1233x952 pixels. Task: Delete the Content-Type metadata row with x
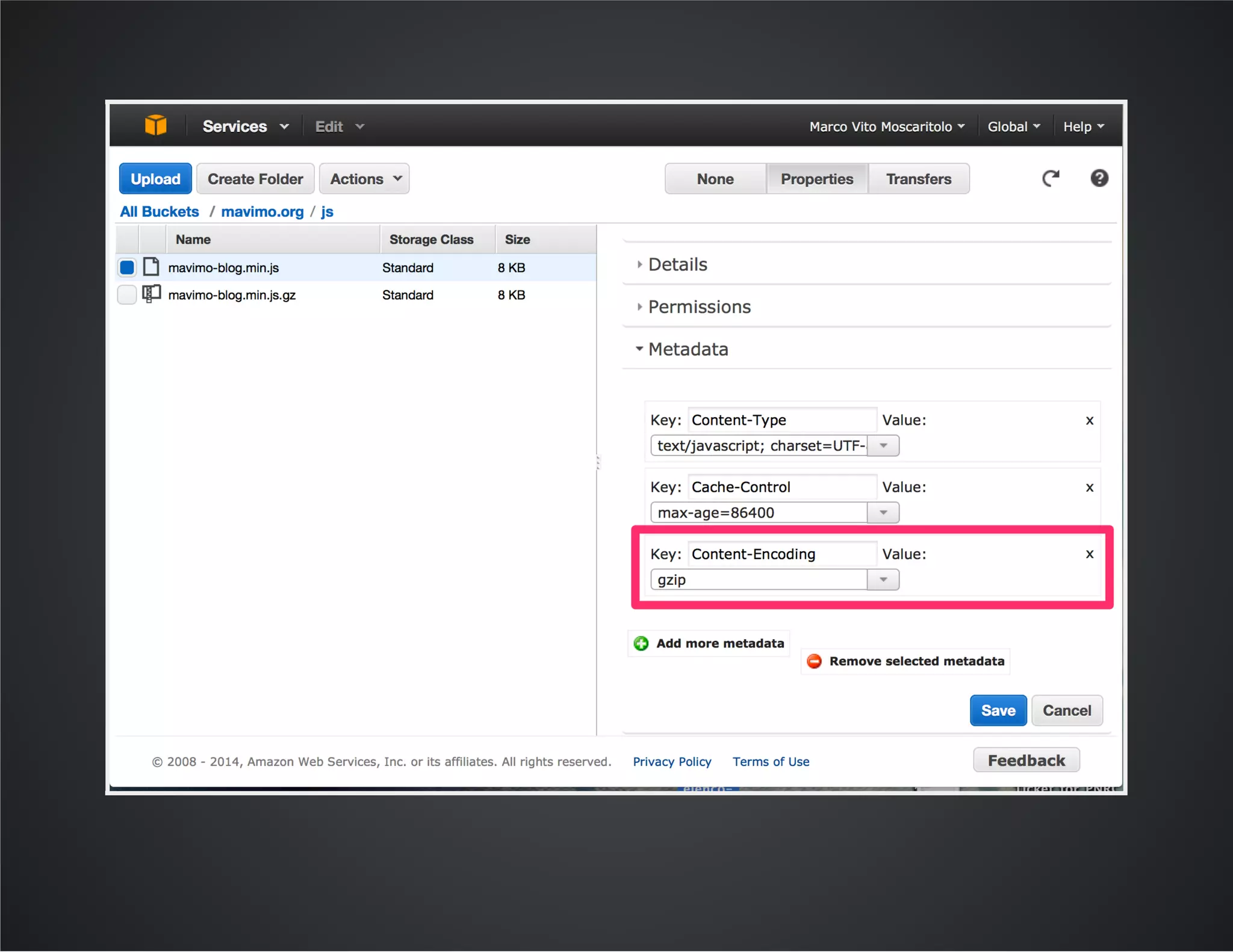[x=1089, y=421]
